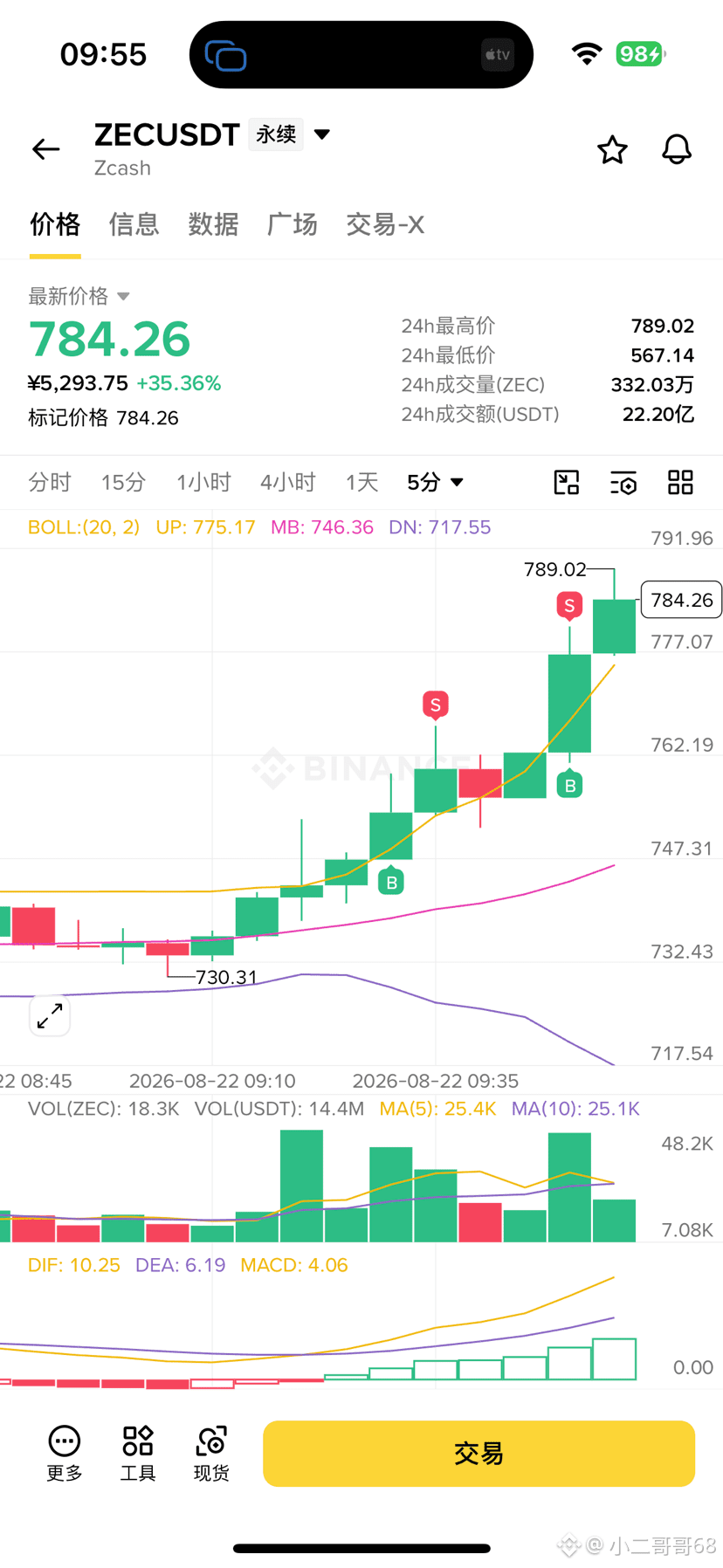This screenshot has height=1568, width=723.
Task: Switch to the 广场 tab
Action: coord(292,224)
